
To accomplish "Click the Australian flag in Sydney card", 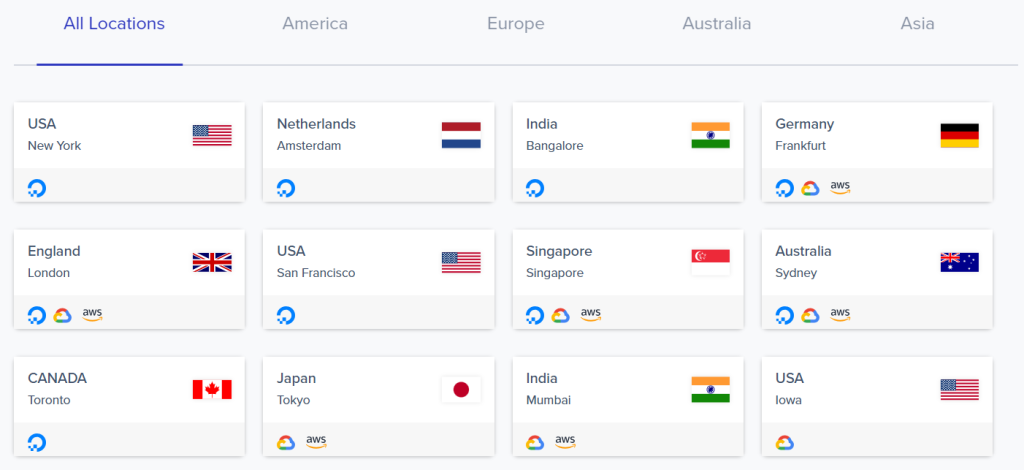I will point(959,262).
